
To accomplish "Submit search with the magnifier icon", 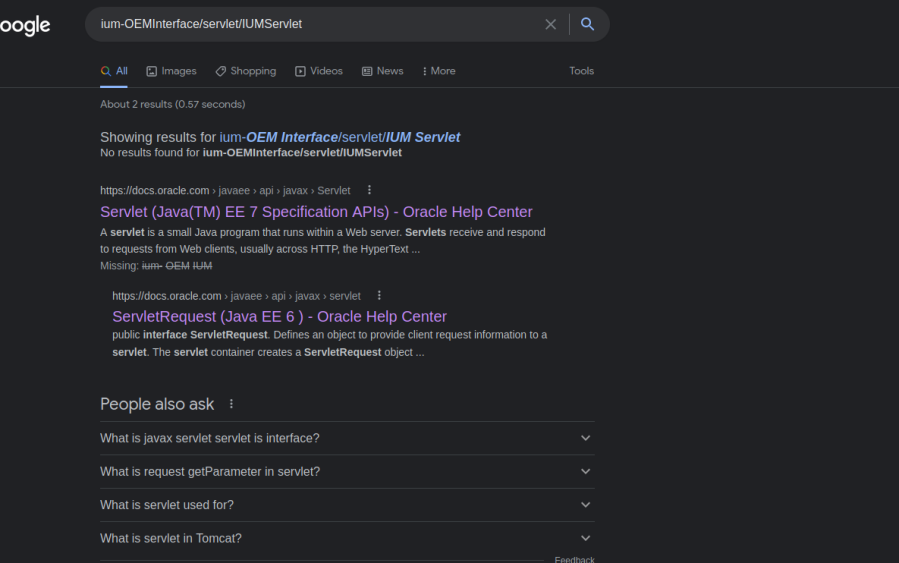I will click(x=587, y=24).
